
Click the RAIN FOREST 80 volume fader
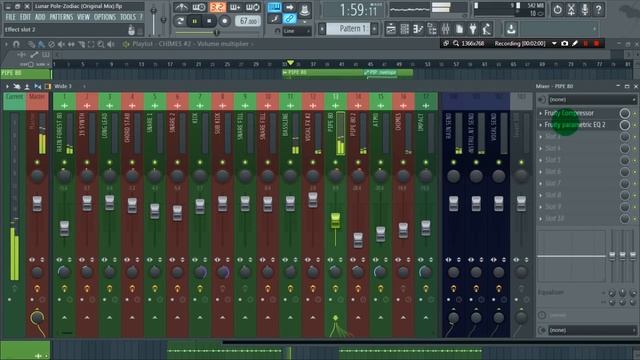tap(64, 228)
